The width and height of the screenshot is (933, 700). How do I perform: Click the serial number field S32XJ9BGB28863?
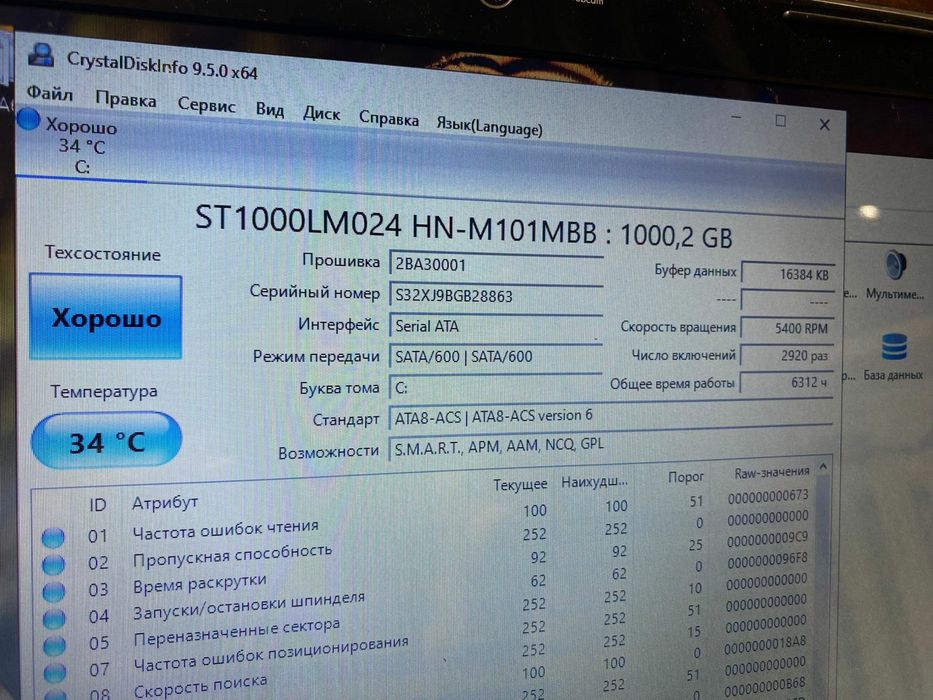[496, 296]
